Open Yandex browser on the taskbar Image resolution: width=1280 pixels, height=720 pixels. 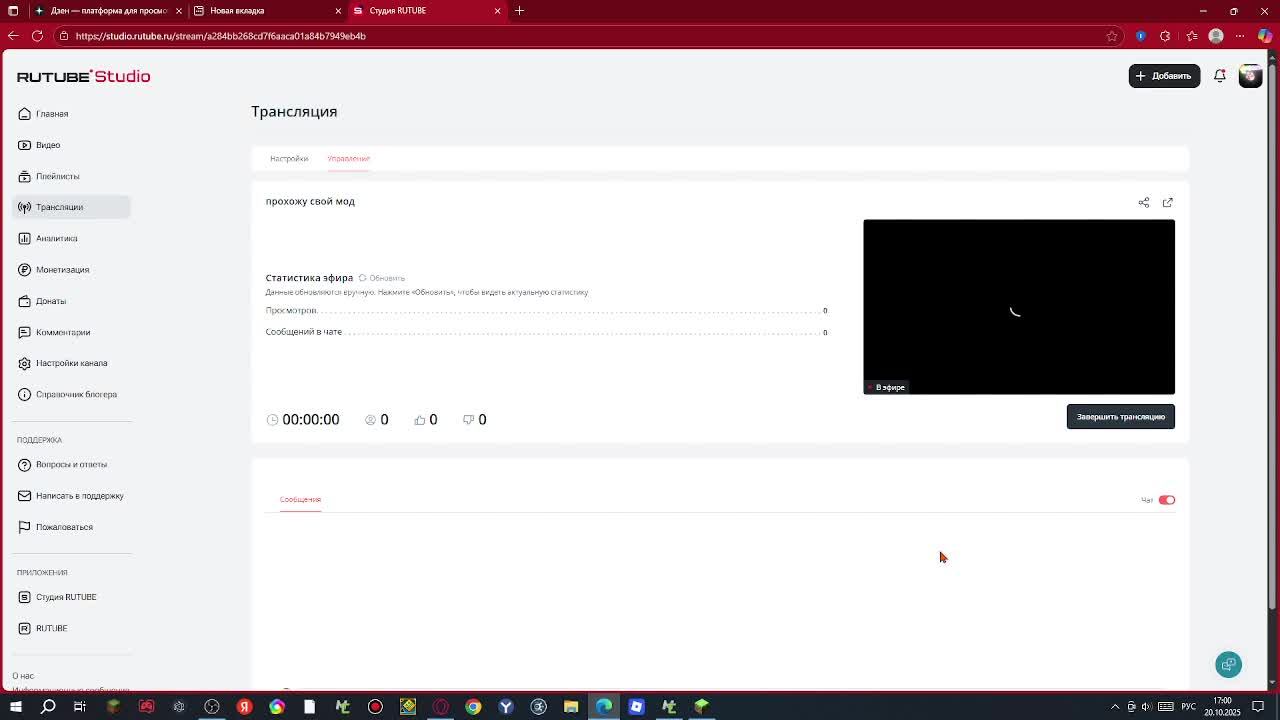[244, 707]
